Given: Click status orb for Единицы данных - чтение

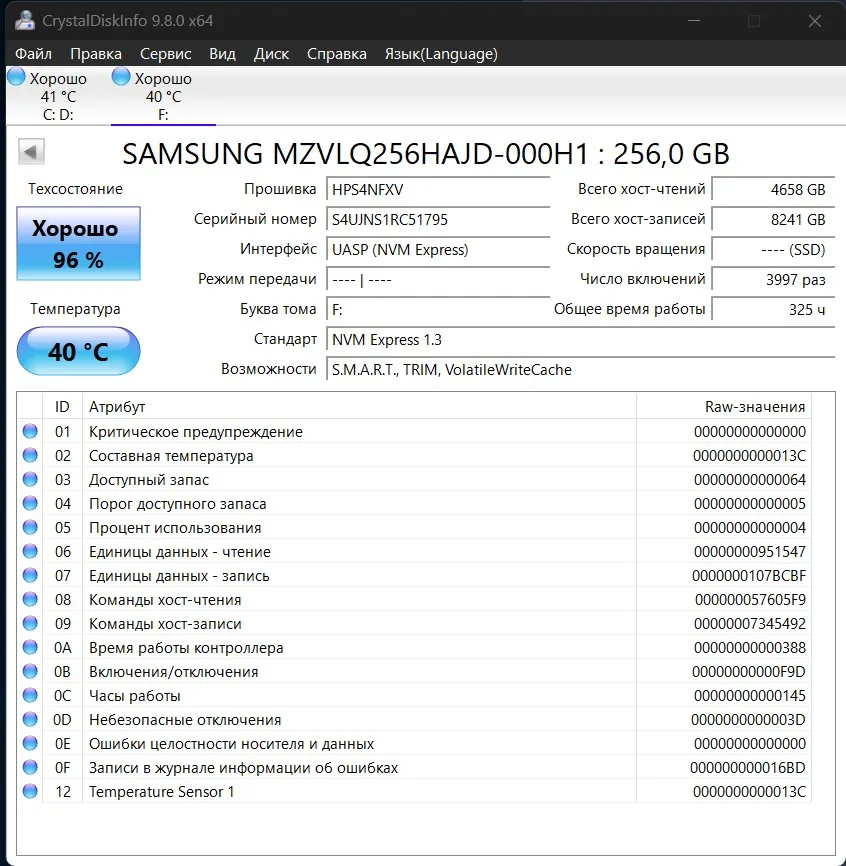Looking at the screenshot, I should (x=30, y=551).
